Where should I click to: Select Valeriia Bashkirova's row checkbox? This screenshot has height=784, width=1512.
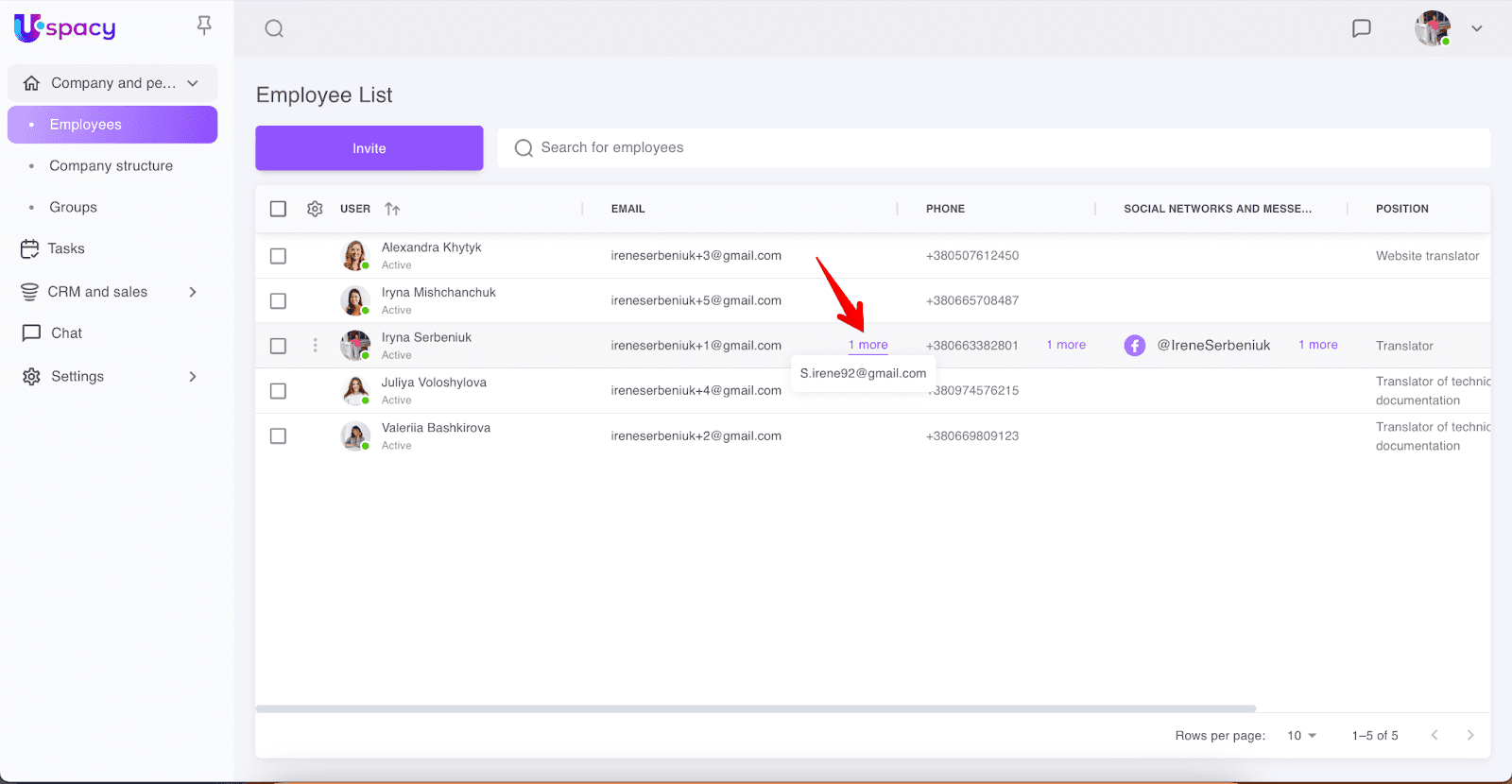click(x=278, y=436)
